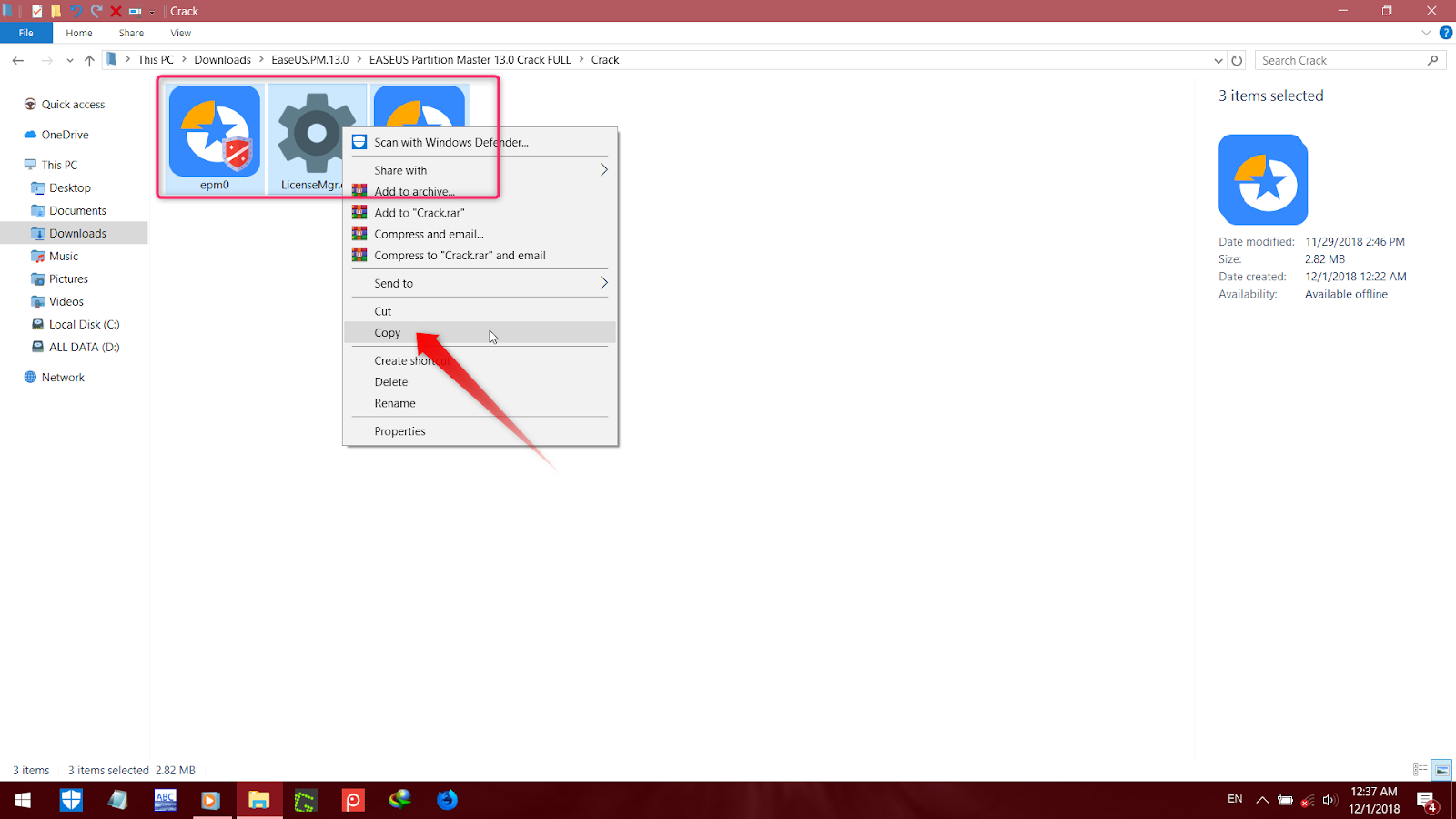Choose Properties in context menu
Image resolution: width=1456 pixels, height=819 pixels.
coord(480,431)
